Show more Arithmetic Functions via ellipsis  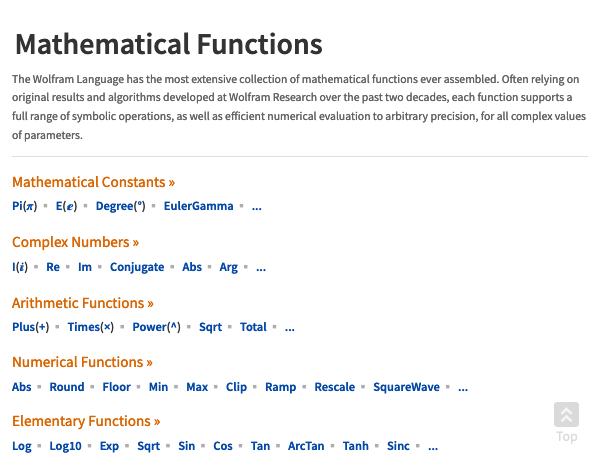tap(290, 327)
